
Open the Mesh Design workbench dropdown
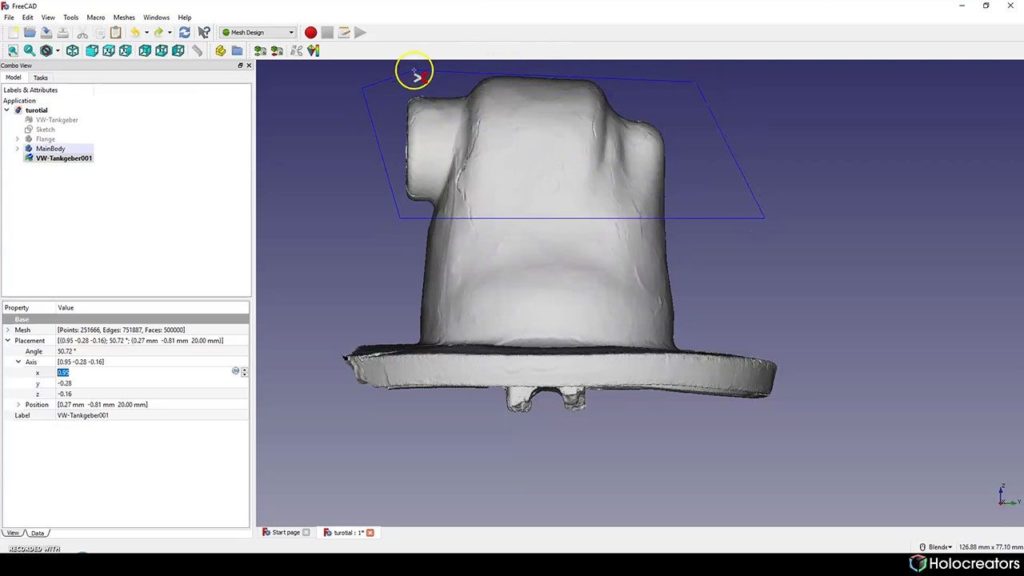pyautogui.click(x=257, y=33)
